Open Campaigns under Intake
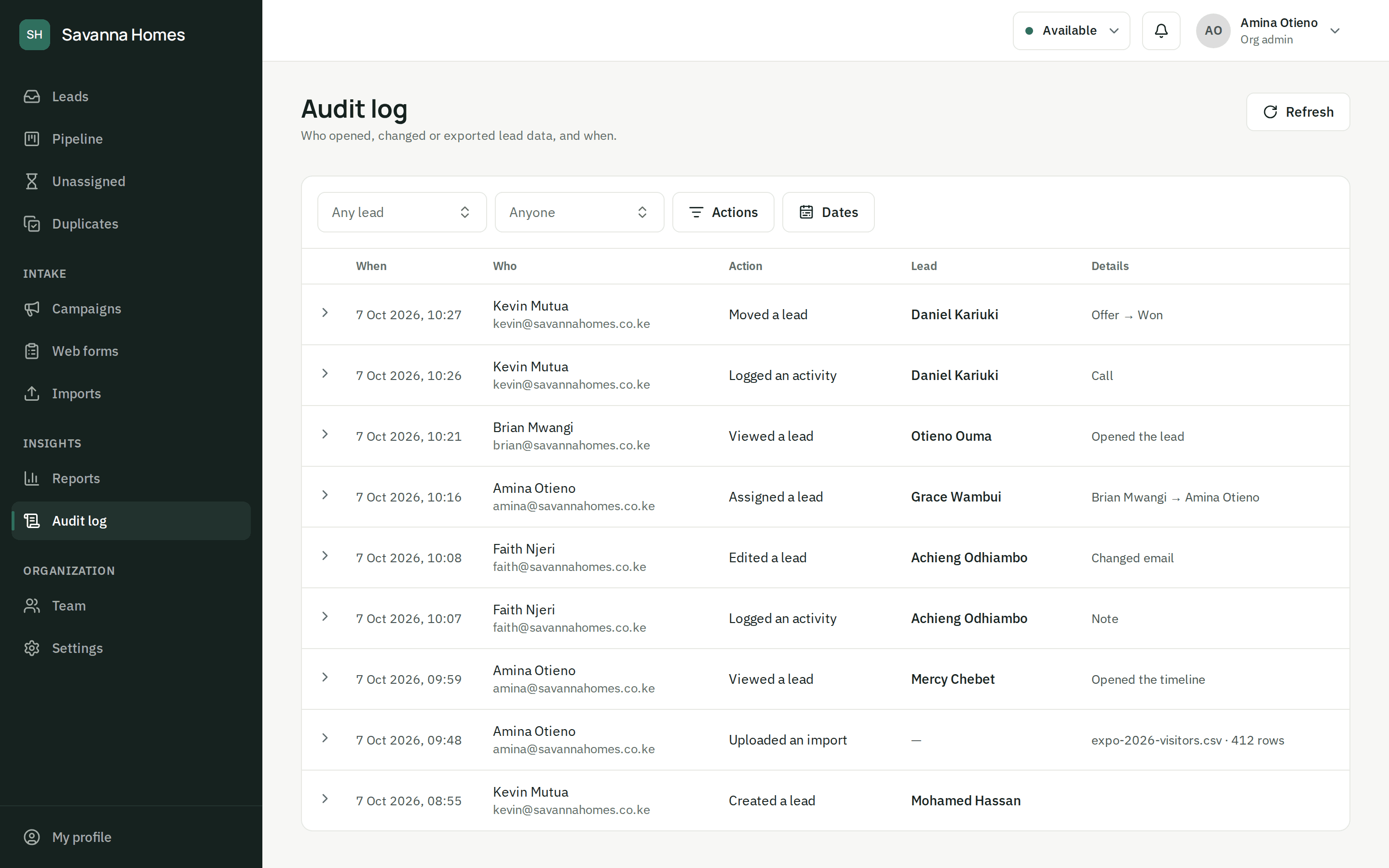The width and height of the screenshot is (1389, 868). coord(131,309)
